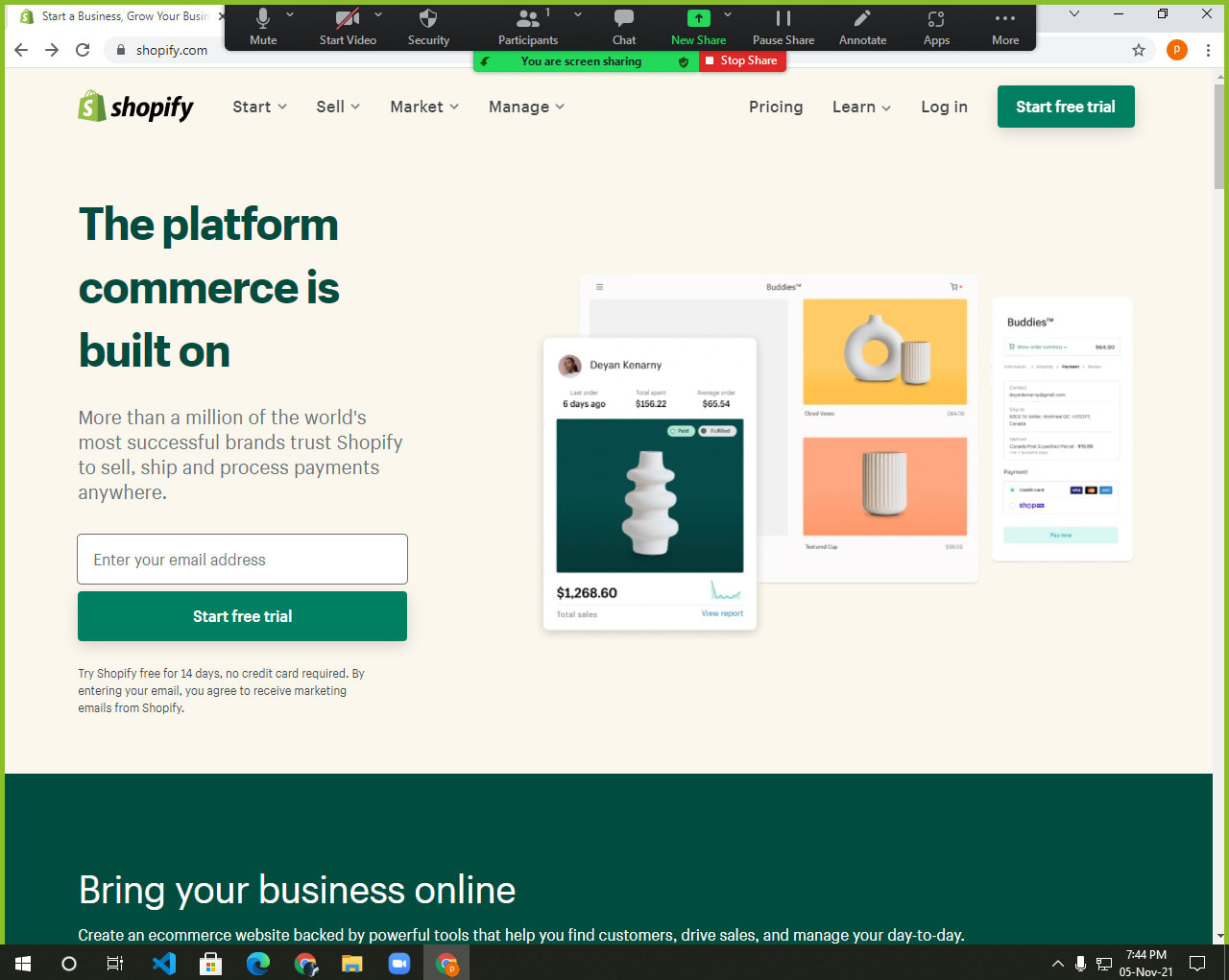Pause Share in Zoom toolbar
This screenshot has height=980, width=1229.
click(x=783, y=27)
